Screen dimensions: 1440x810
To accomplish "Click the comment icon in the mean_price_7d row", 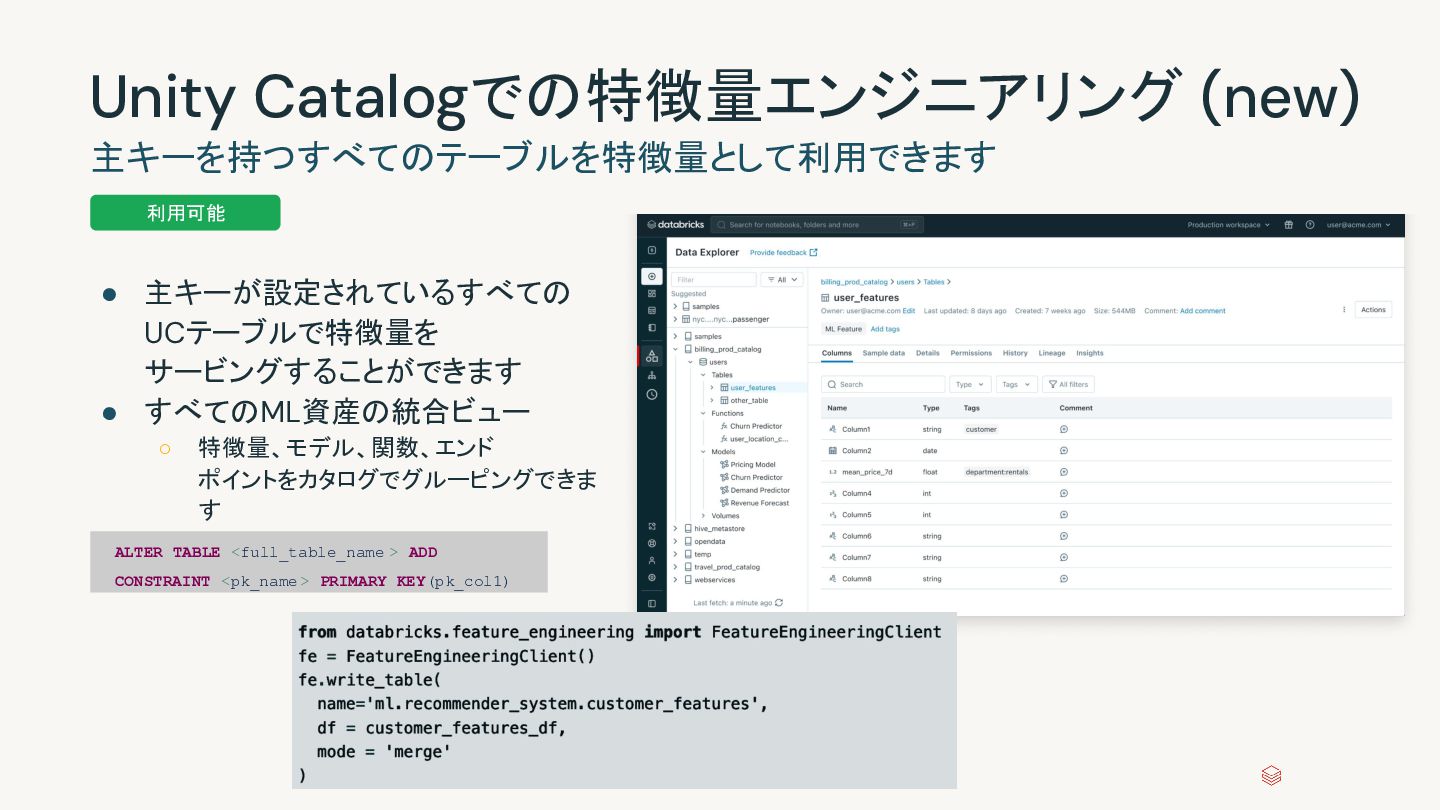I will click(x=1064, y=472).
